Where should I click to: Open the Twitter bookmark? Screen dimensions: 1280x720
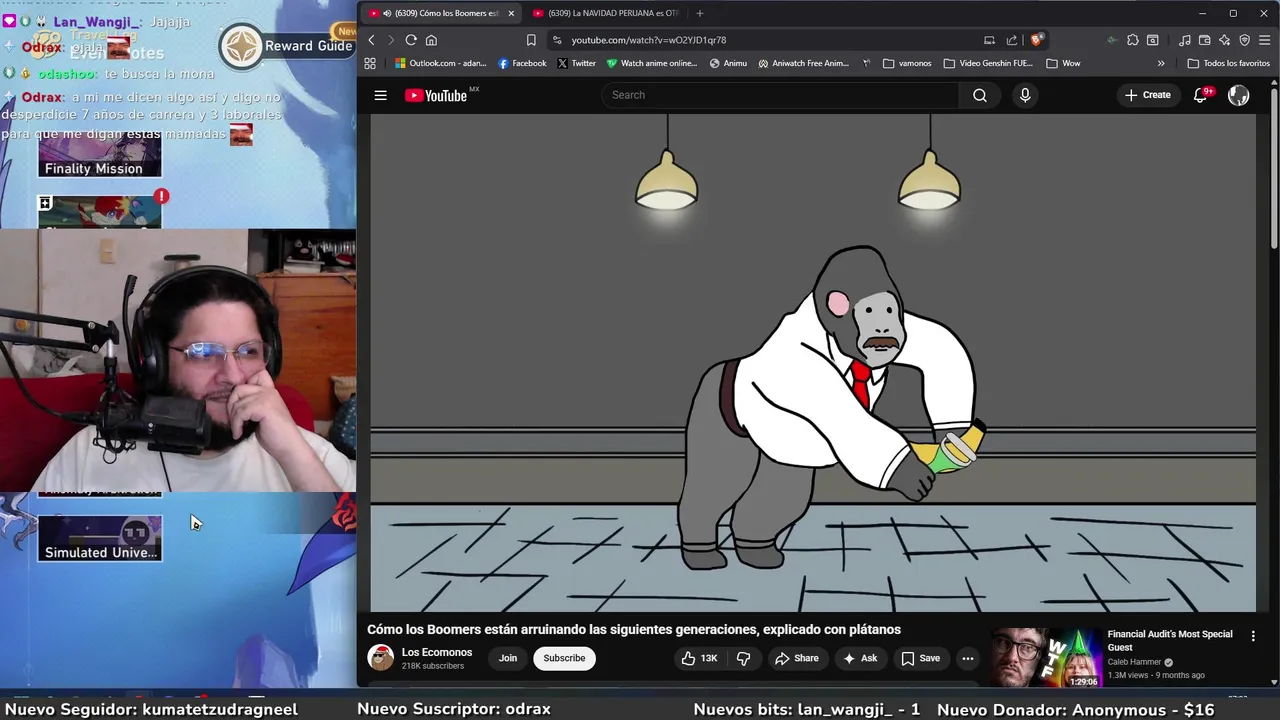(576, 63)
